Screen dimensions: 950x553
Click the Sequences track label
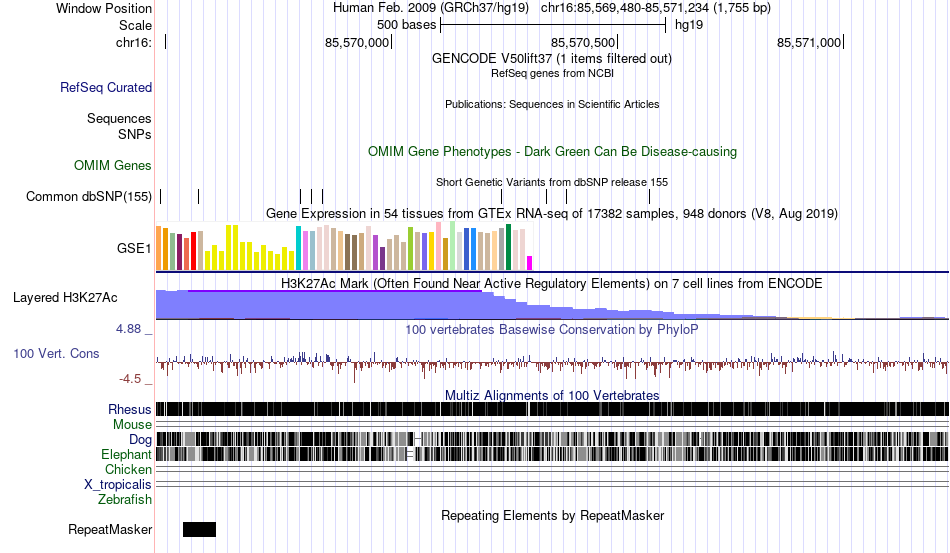(119, 118)
